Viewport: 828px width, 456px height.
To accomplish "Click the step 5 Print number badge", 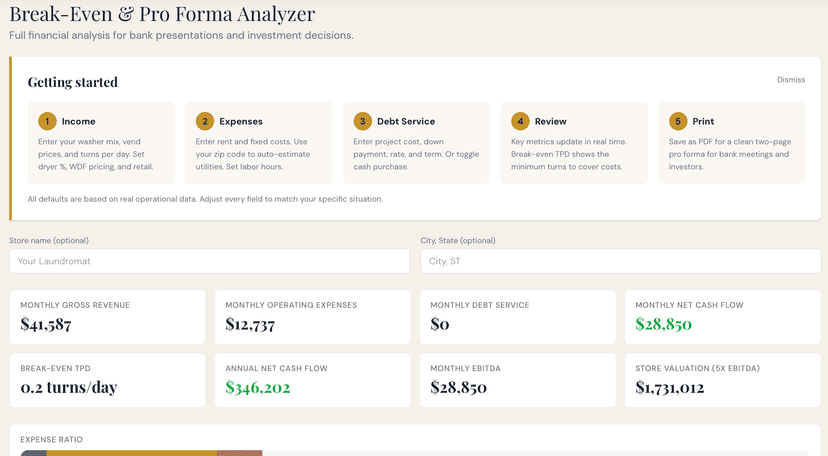I will pyautogui.click(x=677, y=121).
